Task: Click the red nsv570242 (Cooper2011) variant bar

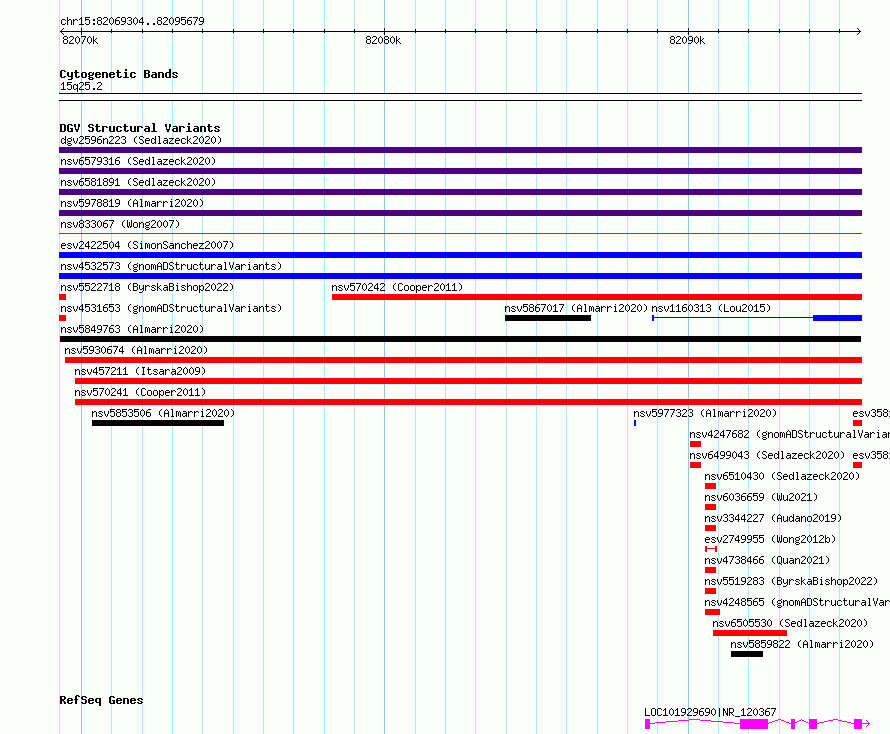Action: (x=597, y=297)
